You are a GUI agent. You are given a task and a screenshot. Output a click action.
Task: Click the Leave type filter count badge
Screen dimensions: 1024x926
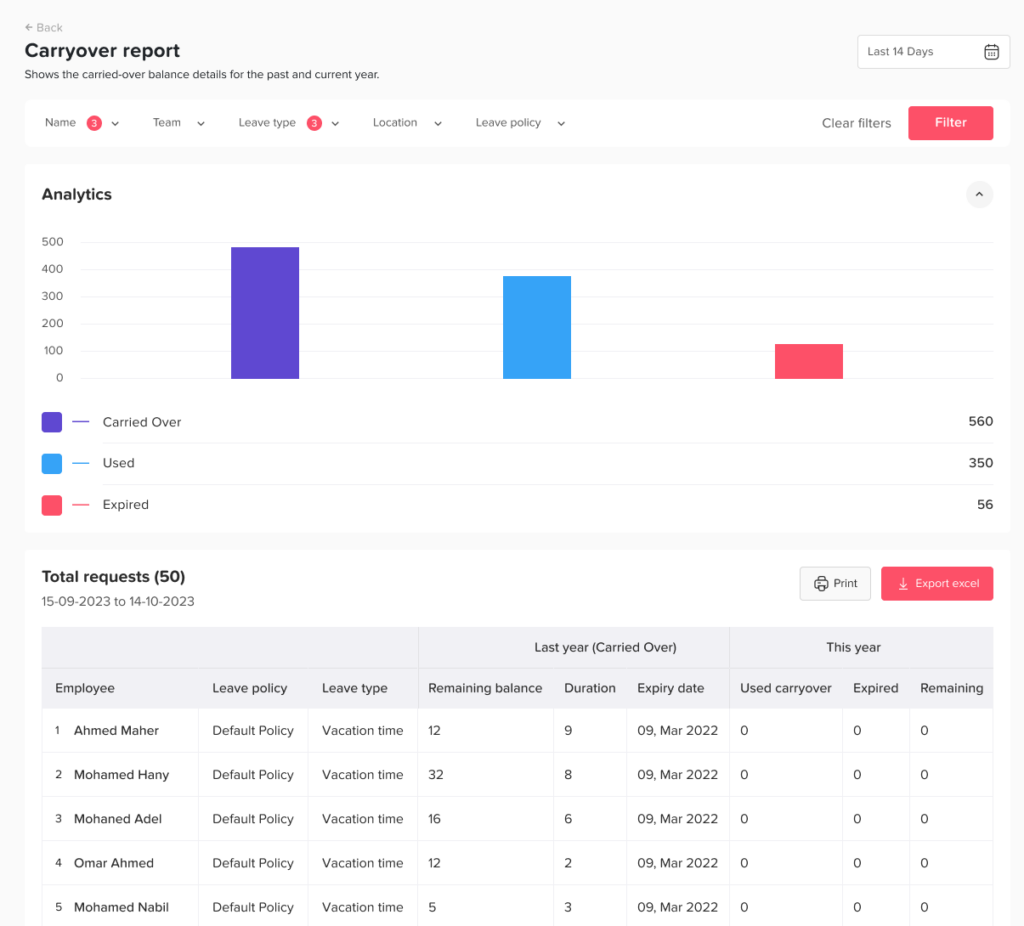[x=314, y=123]
